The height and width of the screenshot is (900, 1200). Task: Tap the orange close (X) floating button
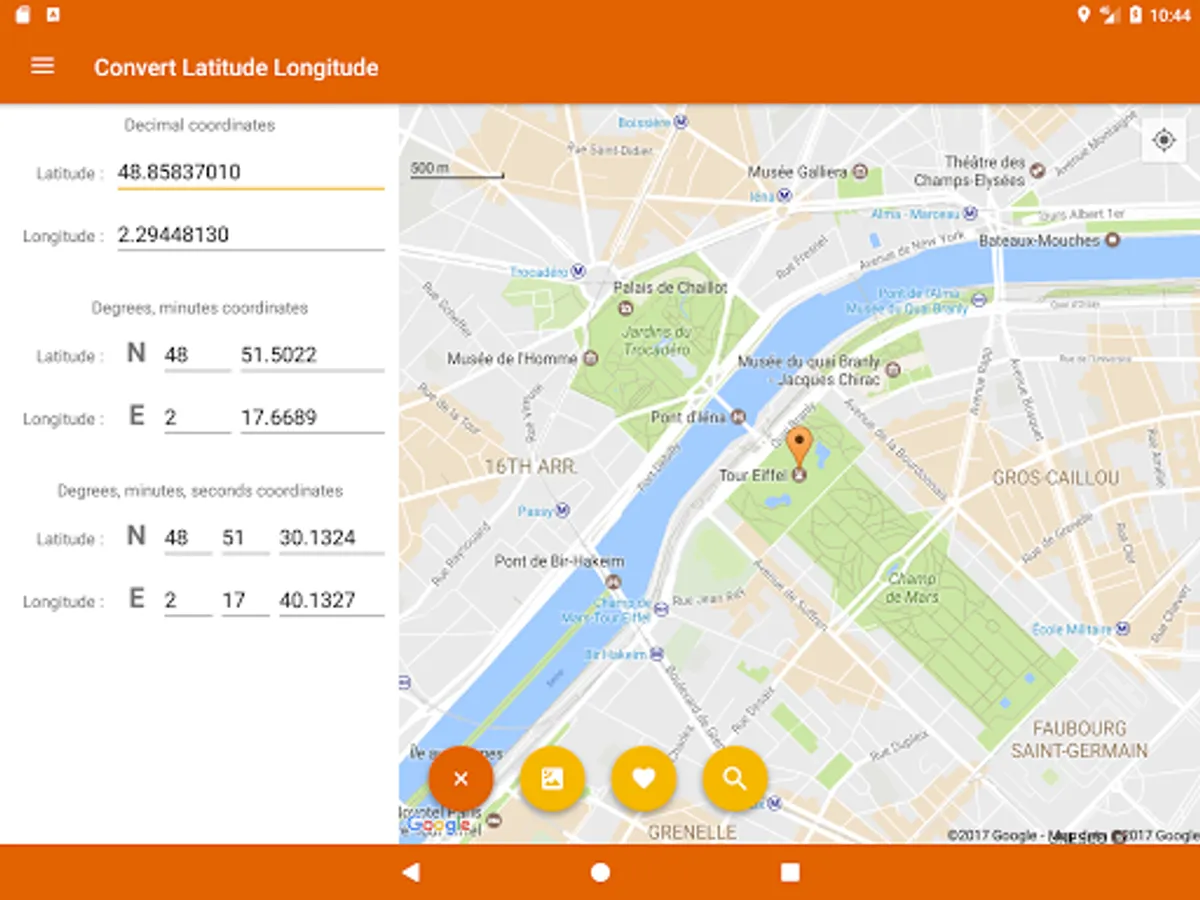pos(460,778)
